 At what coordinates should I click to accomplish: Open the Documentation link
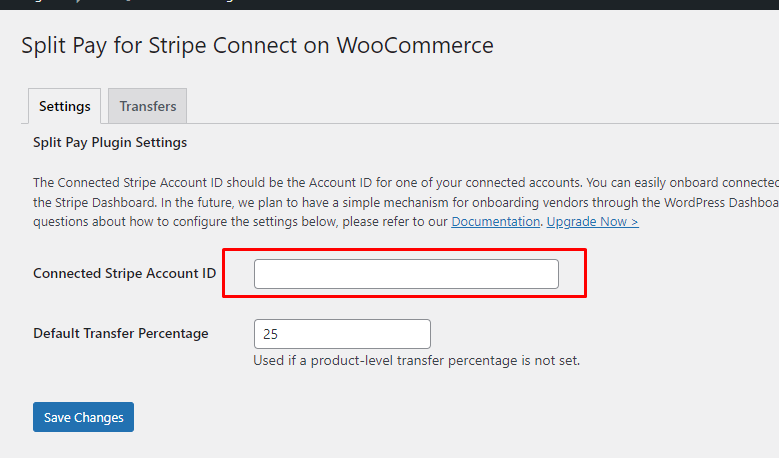pos(495,222)
